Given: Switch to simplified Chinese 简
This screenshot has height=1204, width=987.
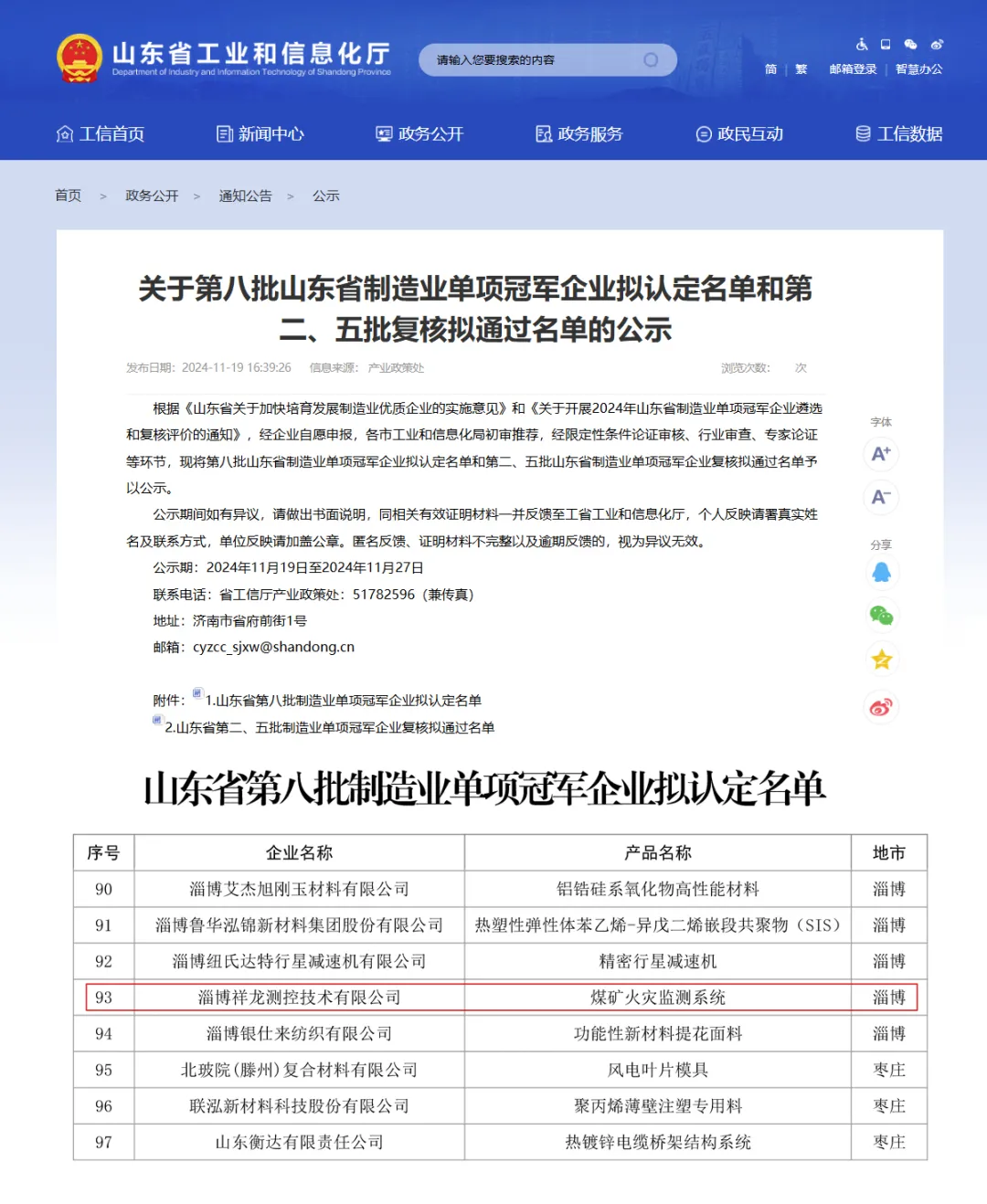Looking at the screenshot, I should pyautogui.click(x=770, y=69).
